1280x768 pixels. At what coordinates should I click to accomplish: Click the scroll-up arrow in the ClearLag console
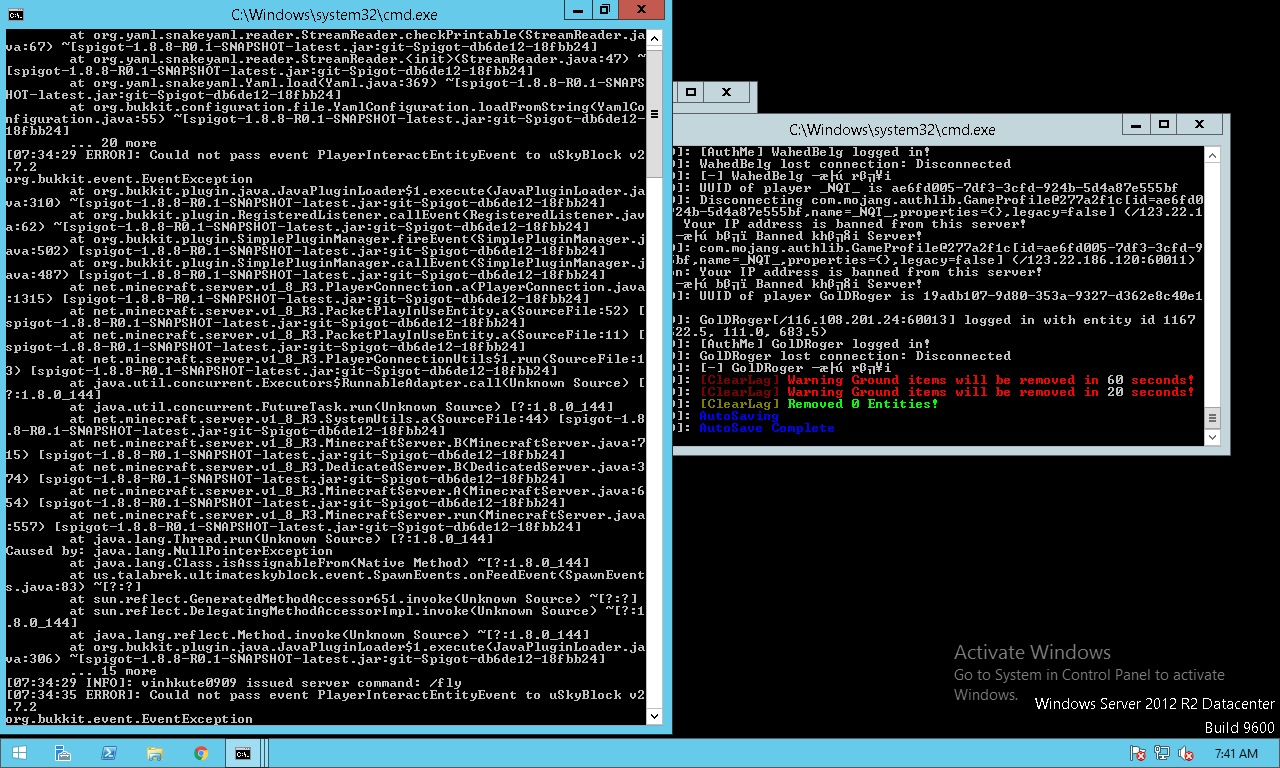tap(1212, 155)
